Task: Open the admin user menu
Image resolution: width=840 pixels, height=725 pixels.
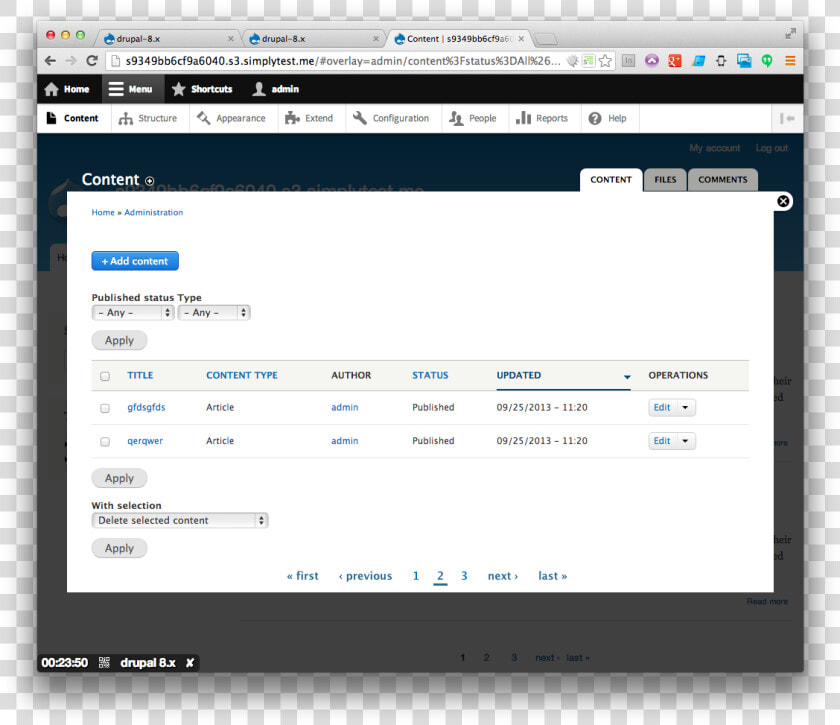Action: click(x=275, y=89)
